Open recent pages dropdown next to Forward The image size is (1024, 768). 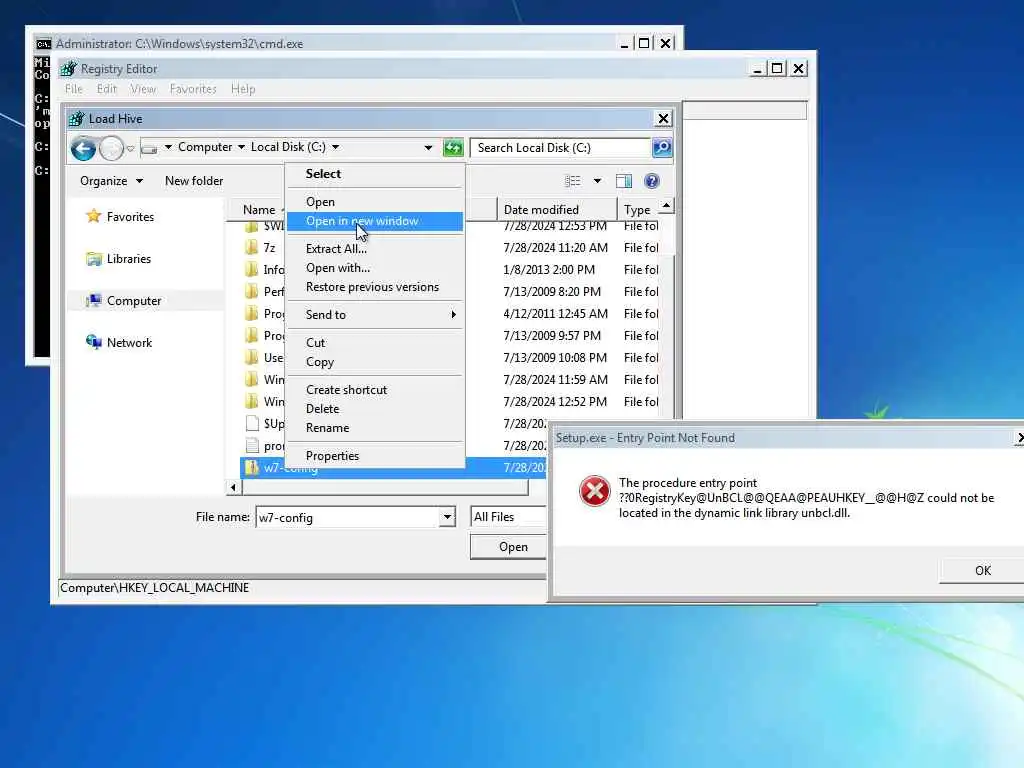tap(130, 149)
